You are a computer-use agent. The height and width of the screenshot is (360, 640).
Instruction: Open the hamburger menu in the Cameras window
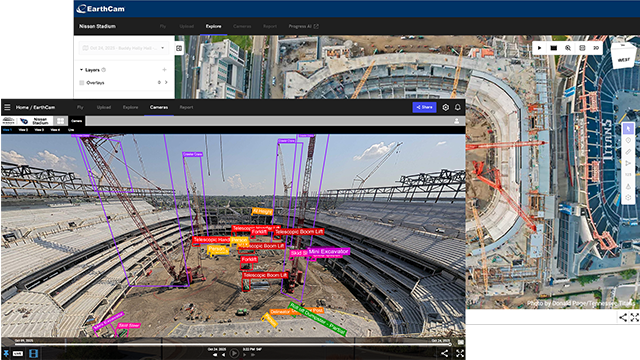(x=7, y=107)
